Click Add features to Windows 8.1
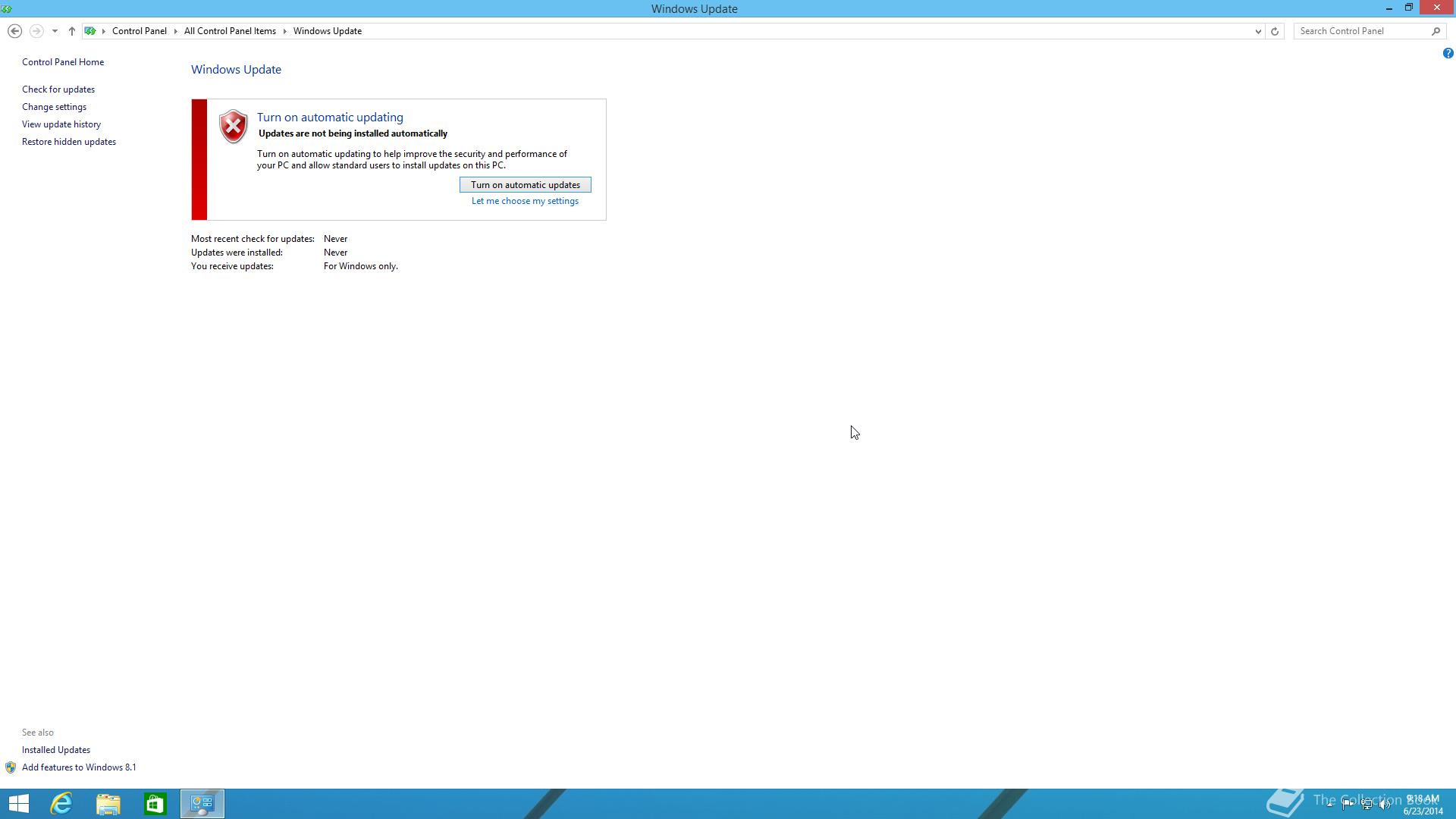The width and height of the screenshot is (1456, 819). [79, 767]
